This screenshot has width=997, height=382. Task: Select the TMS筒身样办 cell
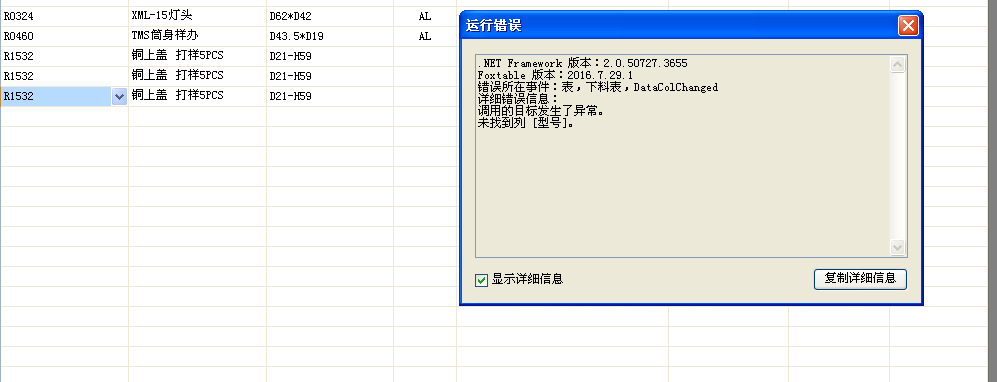[197, 36]
